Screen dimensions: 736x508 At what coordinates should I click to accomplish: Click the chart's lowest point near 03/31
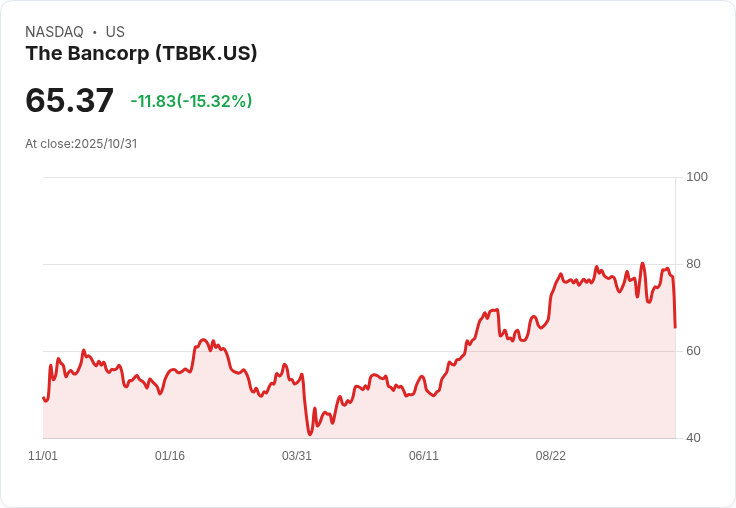point(310,434)
